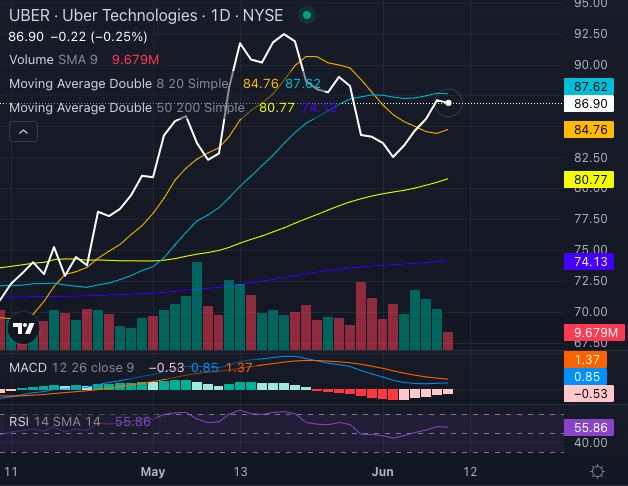Click the May date axis label

[153, 472]
